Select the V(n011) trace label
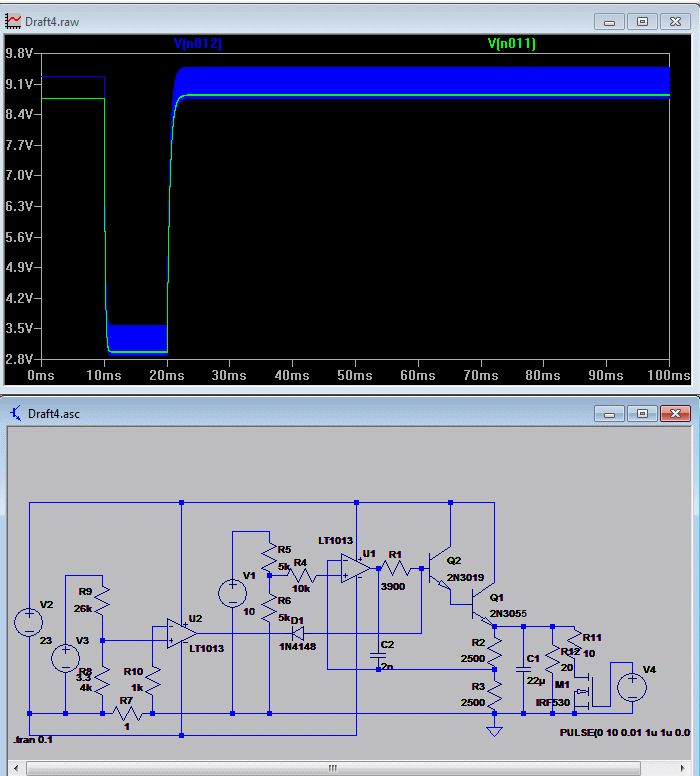The height and width of the screenshot is (776, 700). pyautogui.click(x=511, y=44)
